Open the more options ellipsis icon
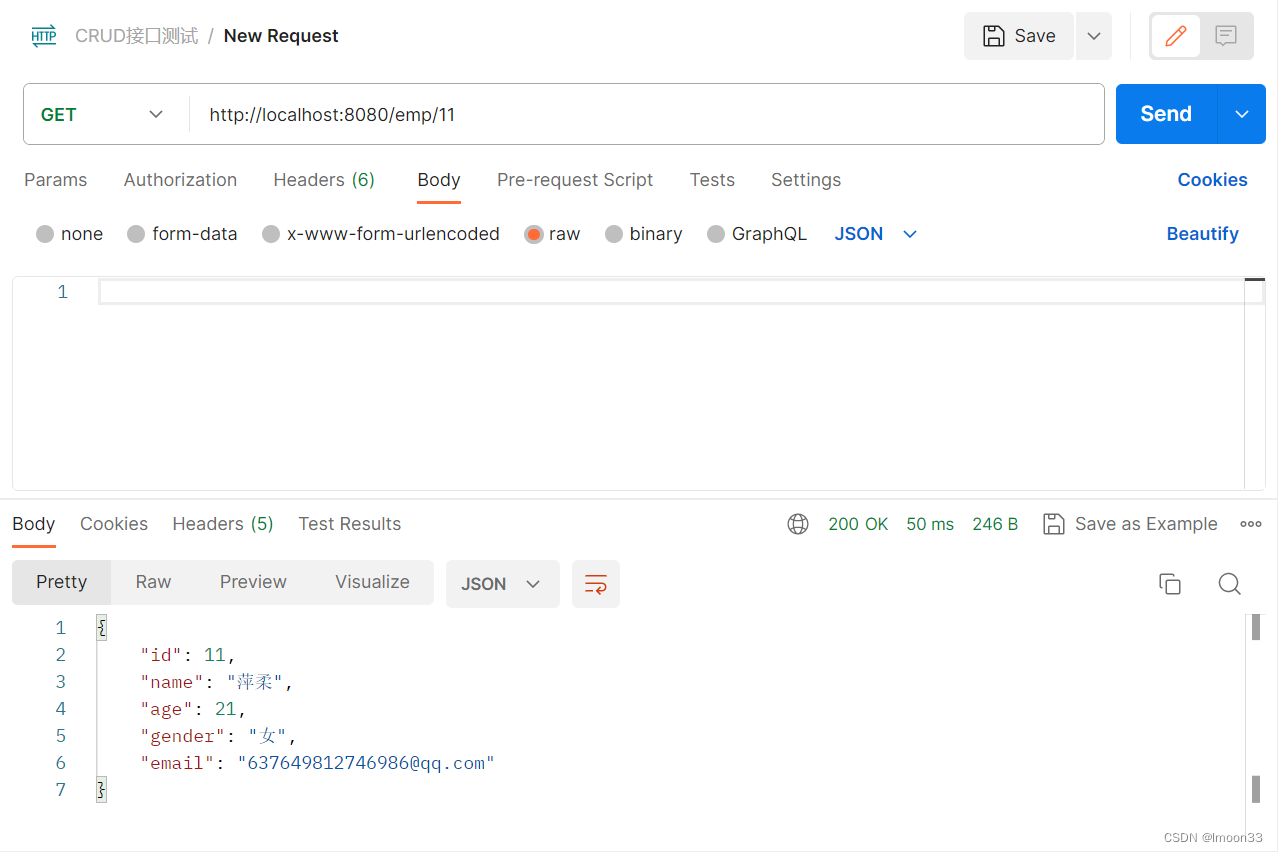 point(1250,523)
